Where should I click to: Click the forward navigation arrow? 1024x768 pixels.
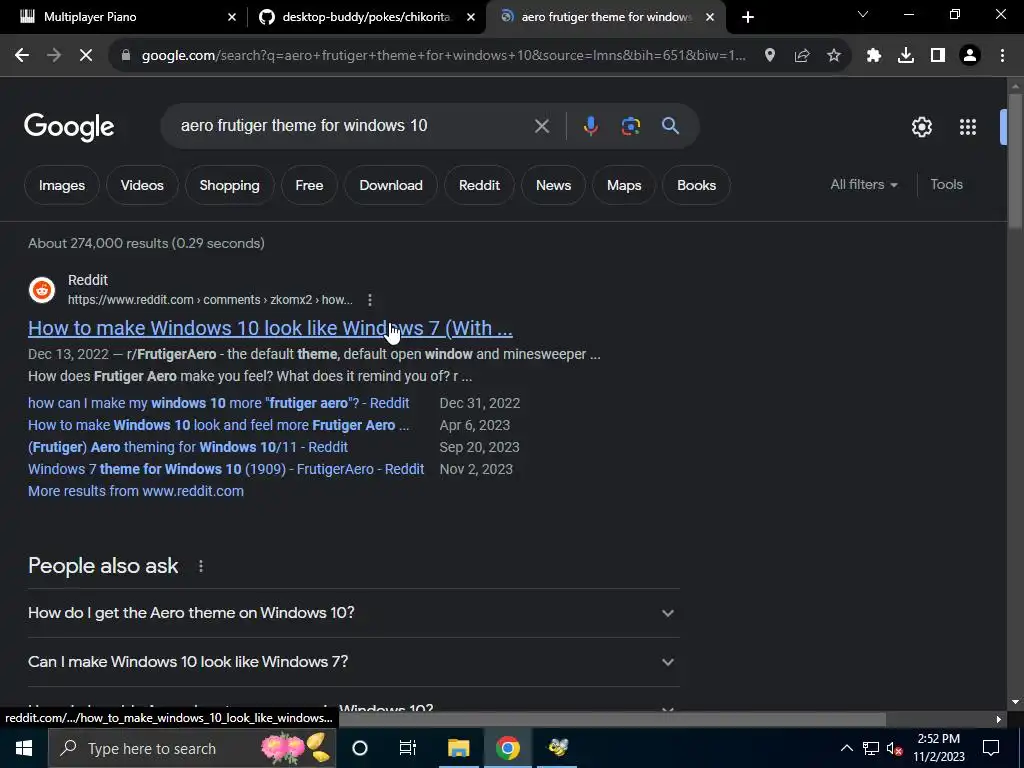click(54, 56)
